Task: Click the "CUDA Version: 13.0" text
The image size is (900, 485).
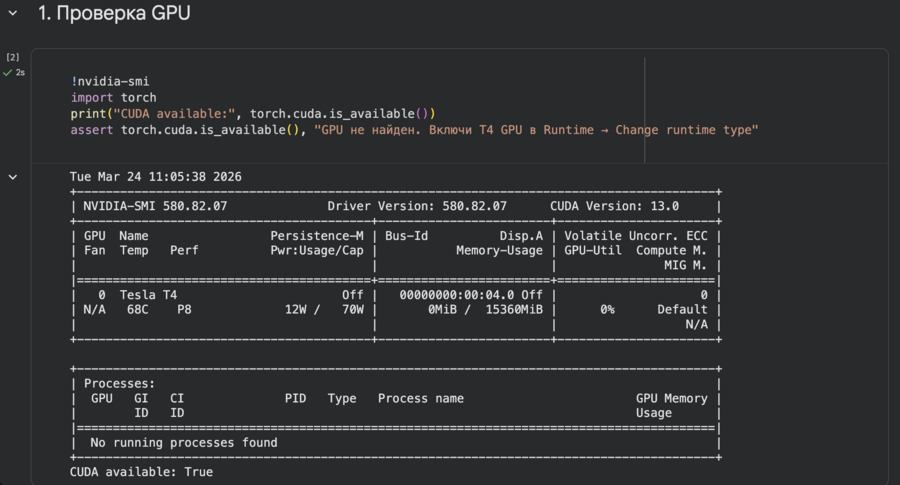Action: [x=614, y=206]
